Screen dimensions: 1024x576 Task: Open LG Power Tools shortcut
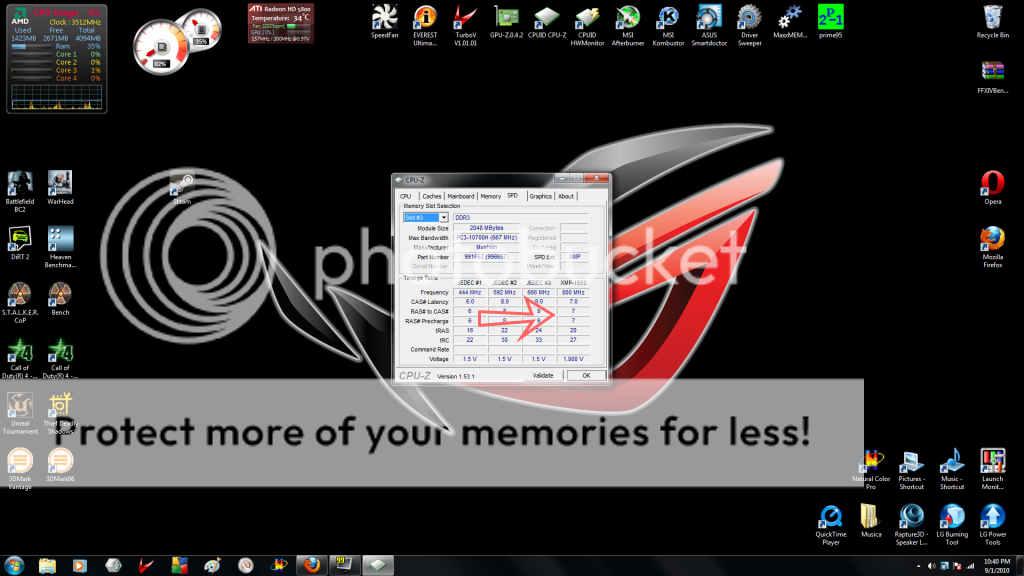[993, 524]
